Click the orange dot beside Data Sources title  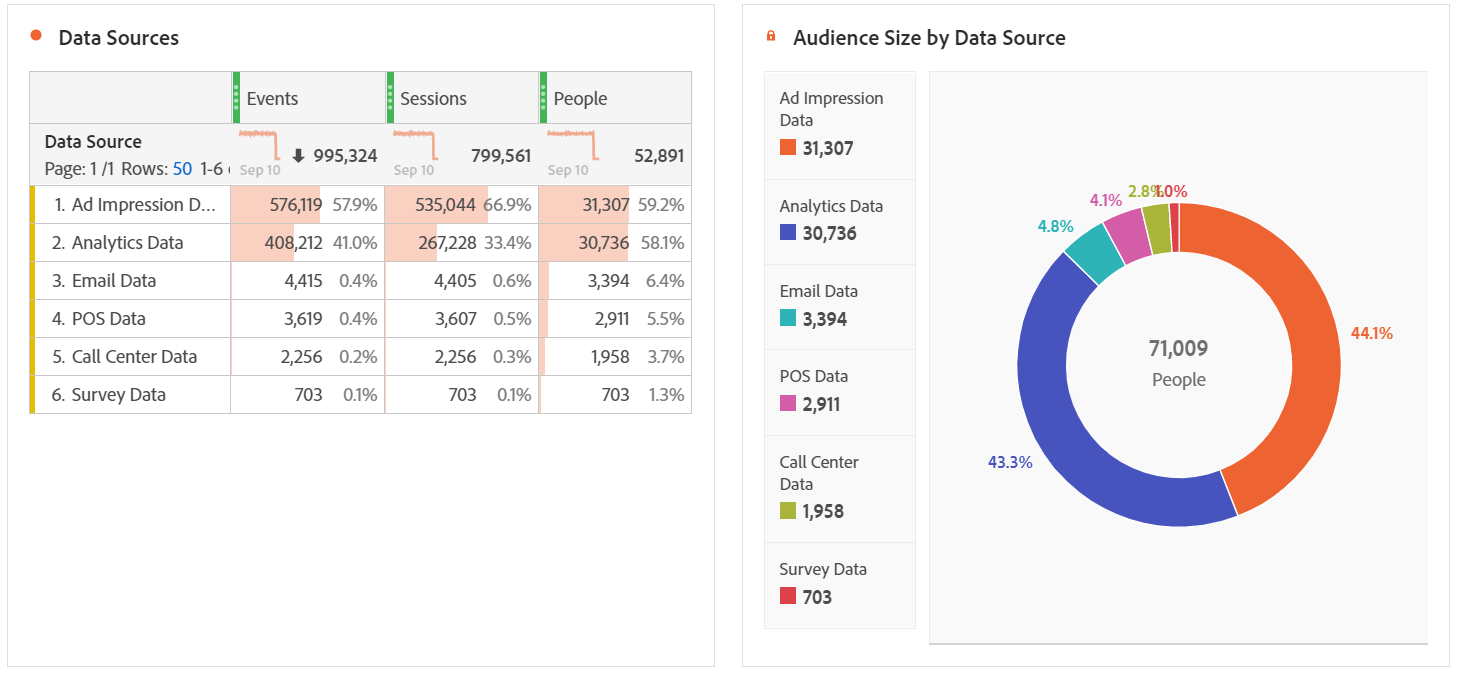tap(36, 36)
